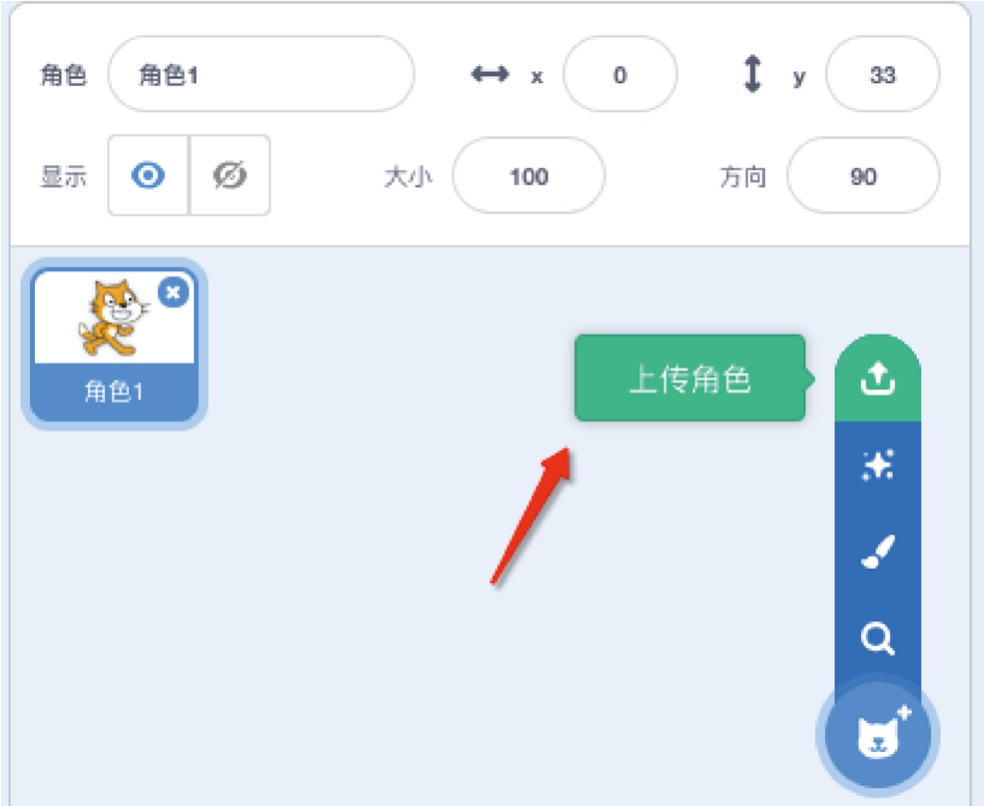
Task: Show the sprite with the eye toggle
Action: (148, 175)
